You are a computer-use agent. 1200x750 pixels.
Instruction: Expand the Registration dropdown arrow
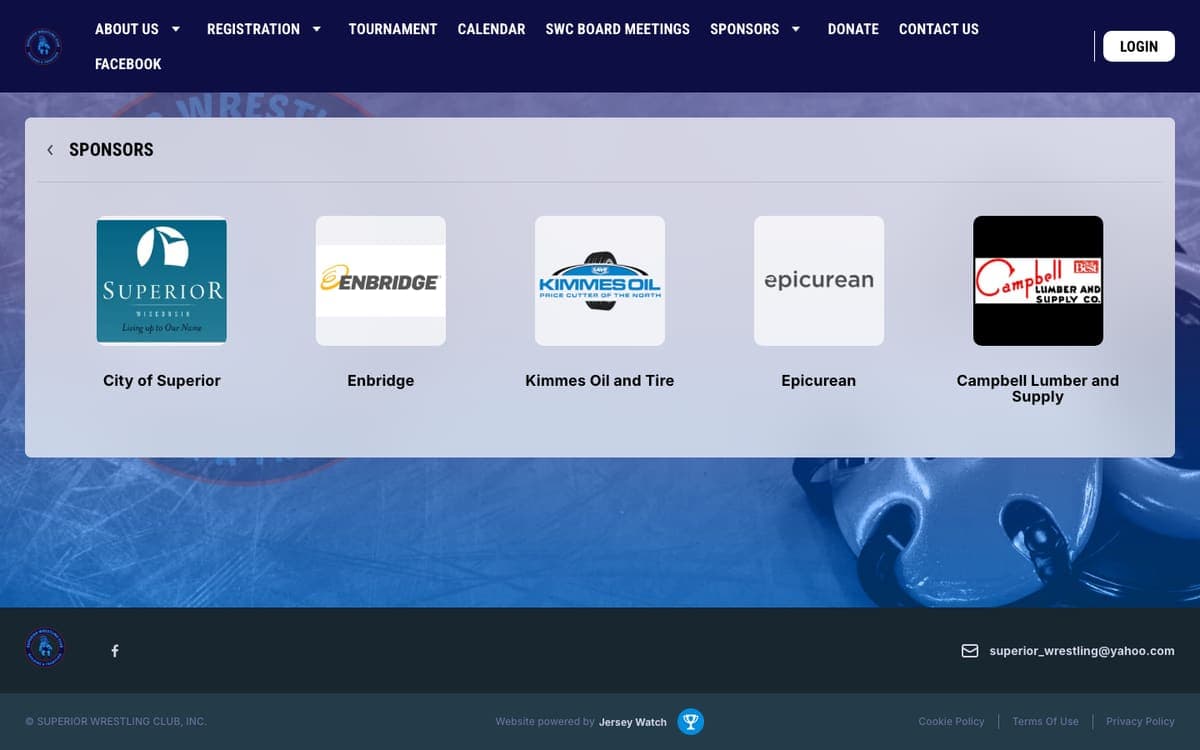pos(317,29)
